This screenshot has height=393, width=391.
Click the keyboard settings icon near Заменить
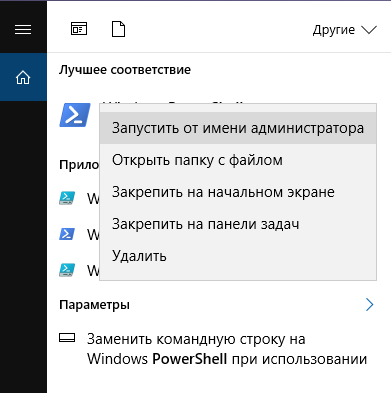pos(67,338)
